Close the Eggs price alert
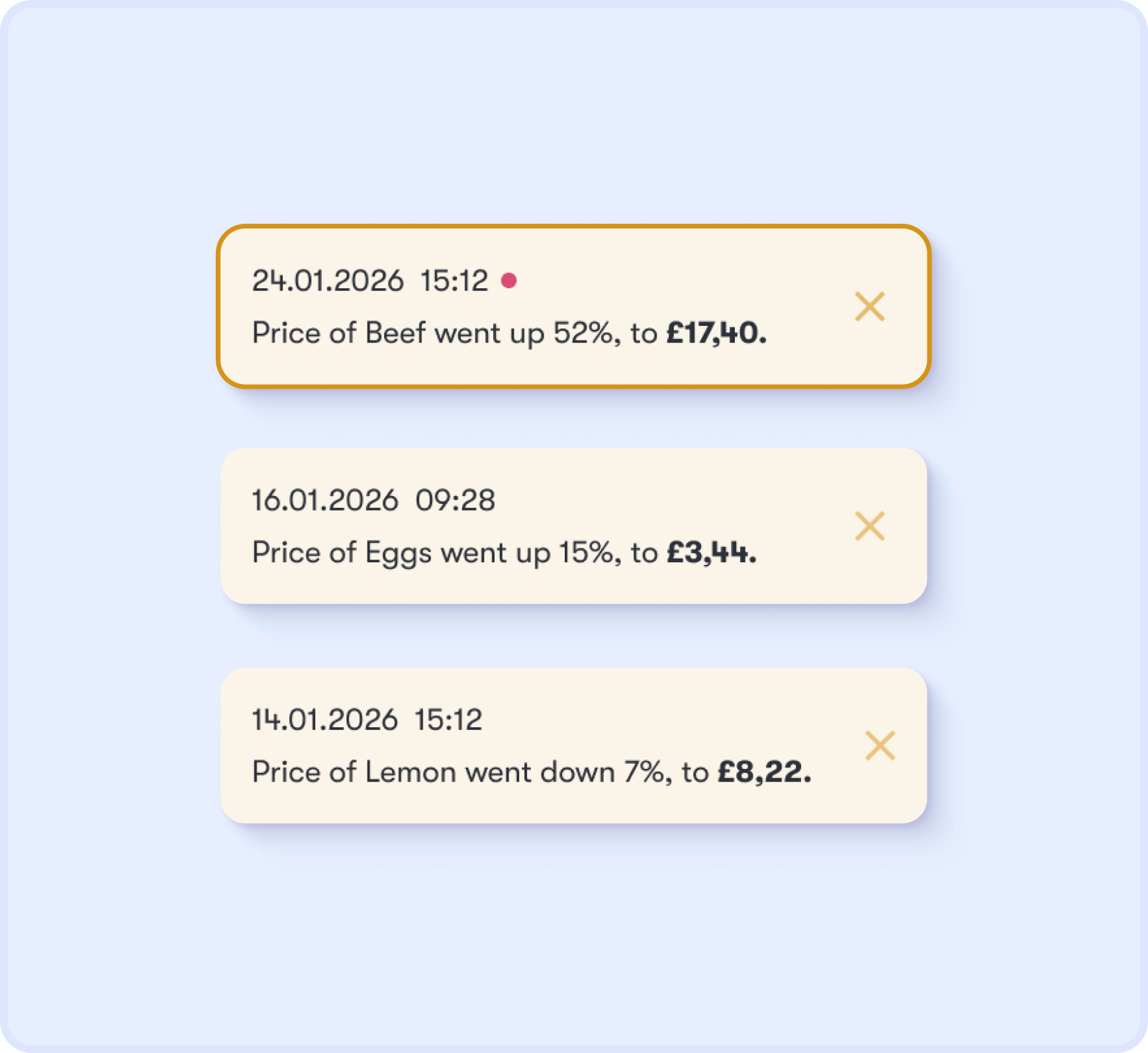 pos(869,526)
